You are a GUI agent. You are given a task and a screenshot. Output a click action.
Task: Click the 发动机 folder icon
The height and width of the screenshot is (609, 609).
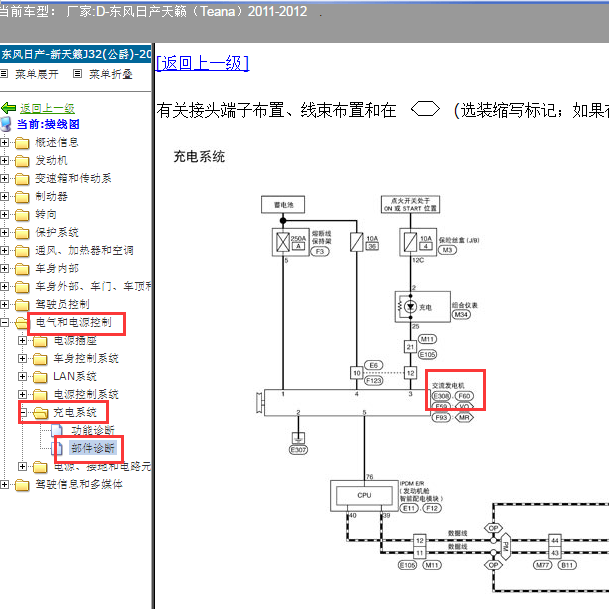point(22,161)
